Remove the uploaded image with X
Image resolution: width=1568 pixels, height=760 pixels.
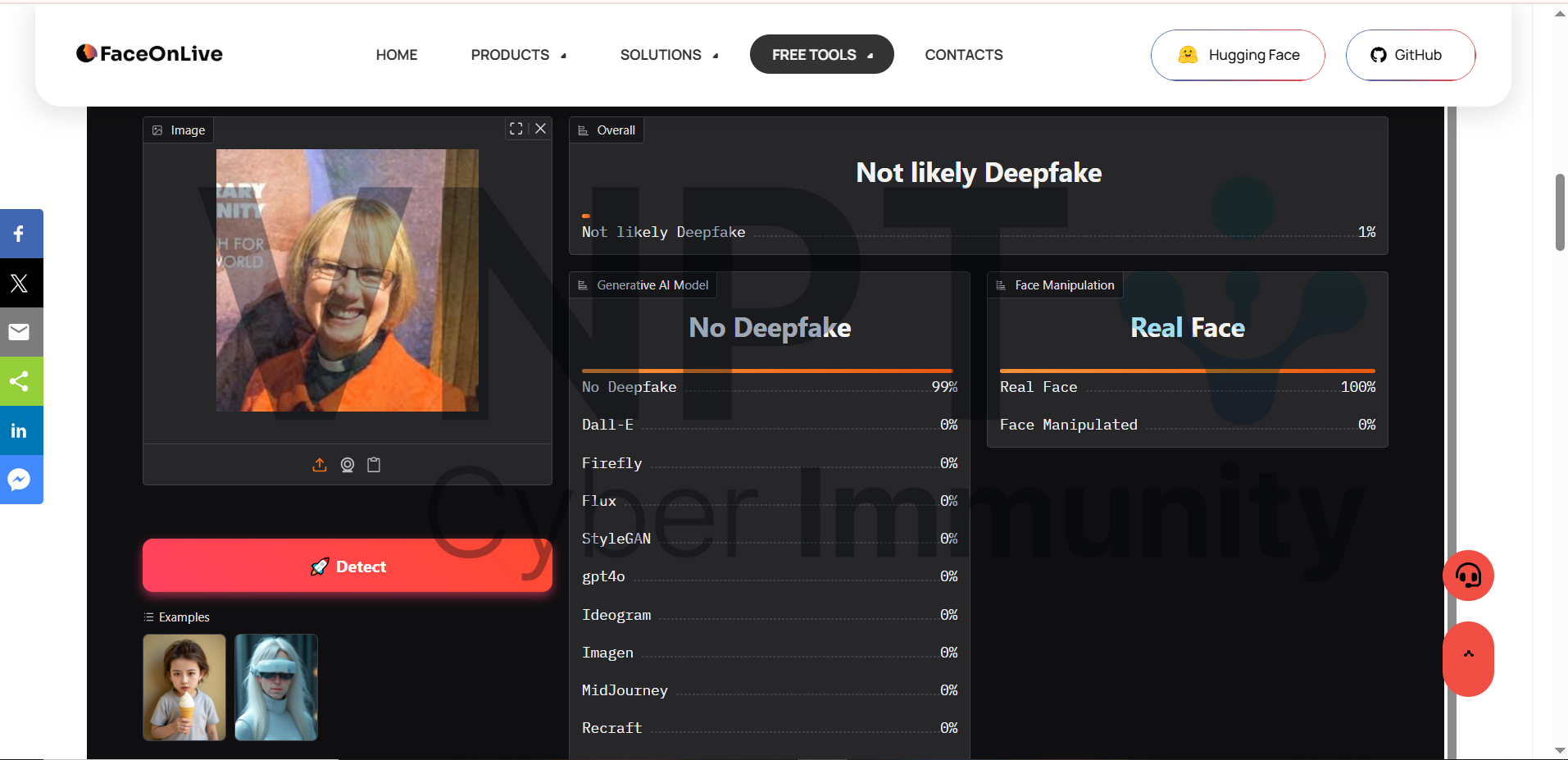tap(541, 129)
